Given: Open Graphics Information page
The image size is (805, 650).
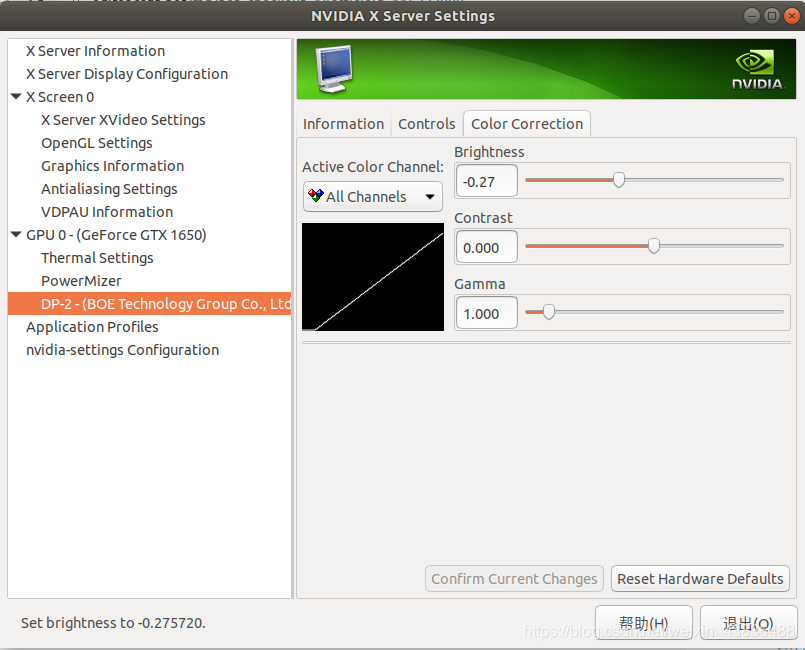Looking at the screenshot, I should pos(112,166).
